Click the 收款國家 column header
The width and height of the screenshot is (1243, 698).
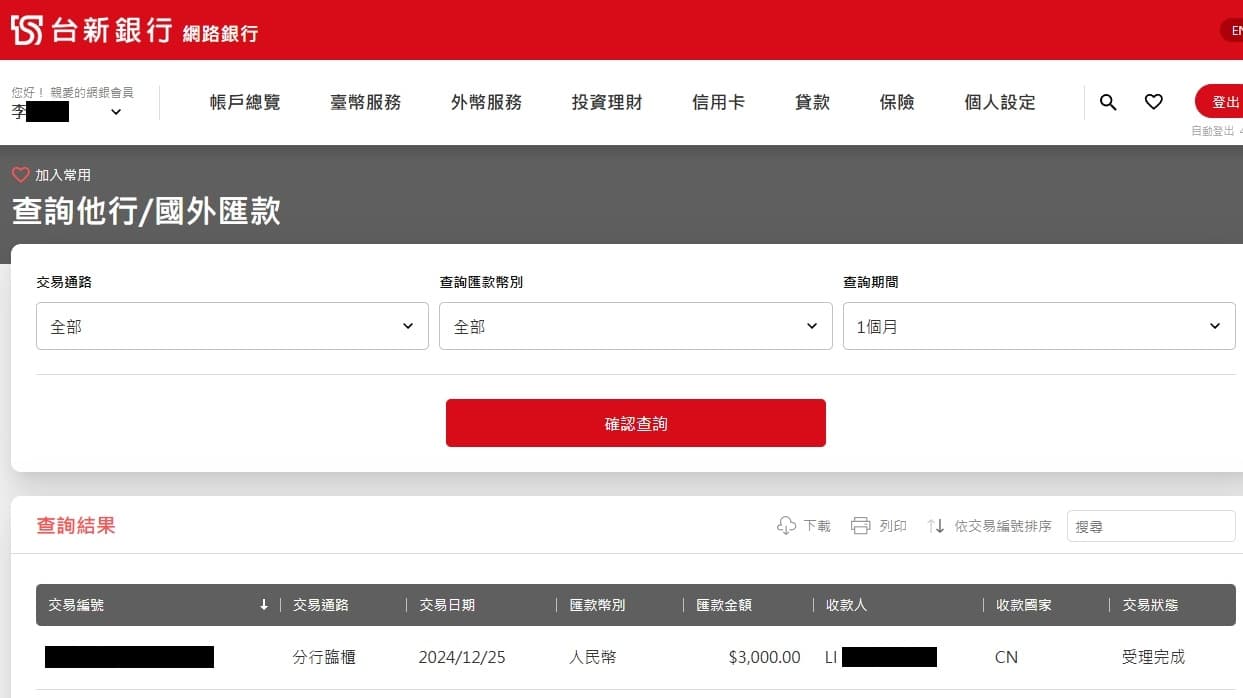coord(1024,605)
